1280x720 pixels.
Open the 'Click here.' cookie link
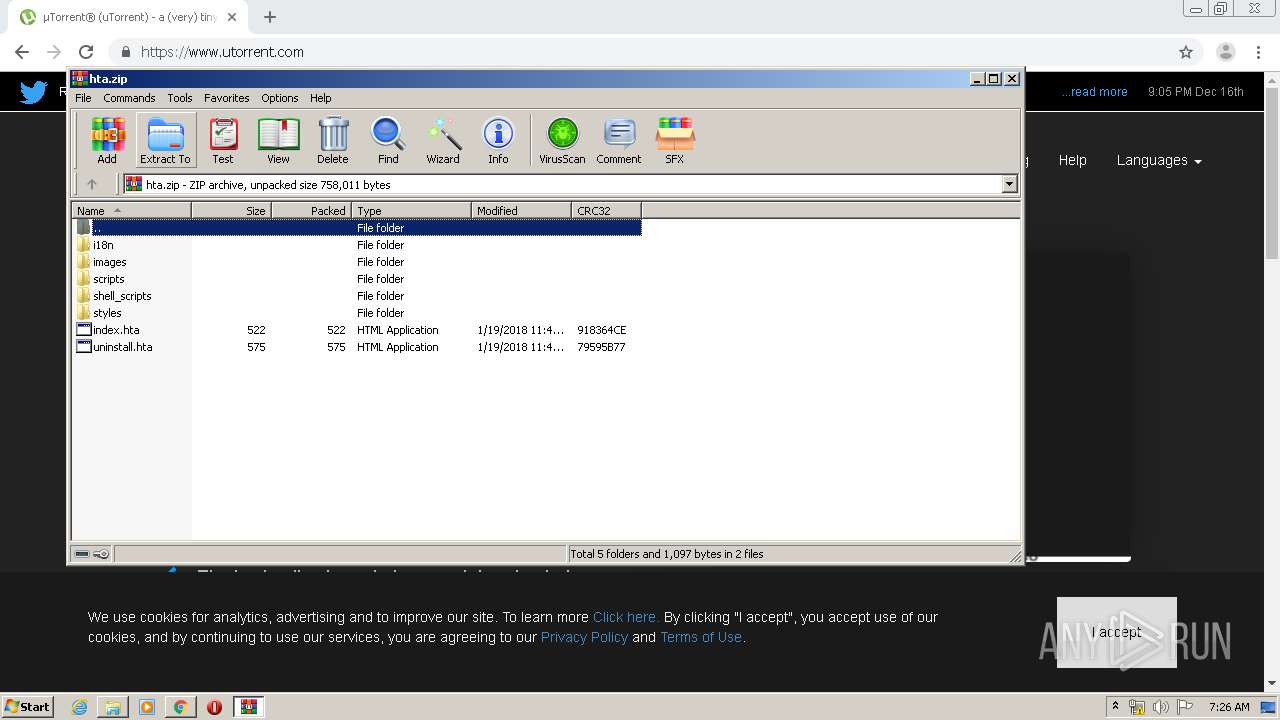[625, 617]
